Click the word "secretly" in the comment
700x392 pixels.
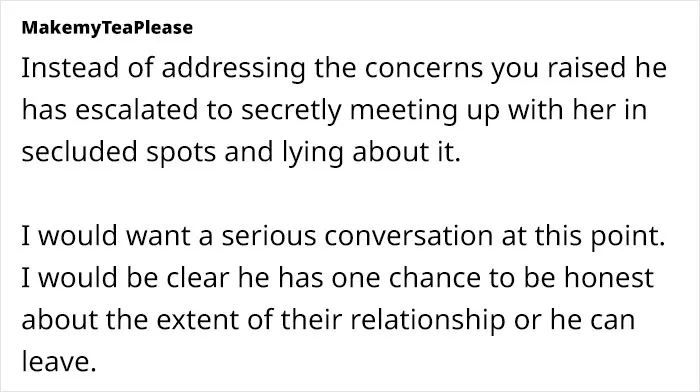coord(291,111)
